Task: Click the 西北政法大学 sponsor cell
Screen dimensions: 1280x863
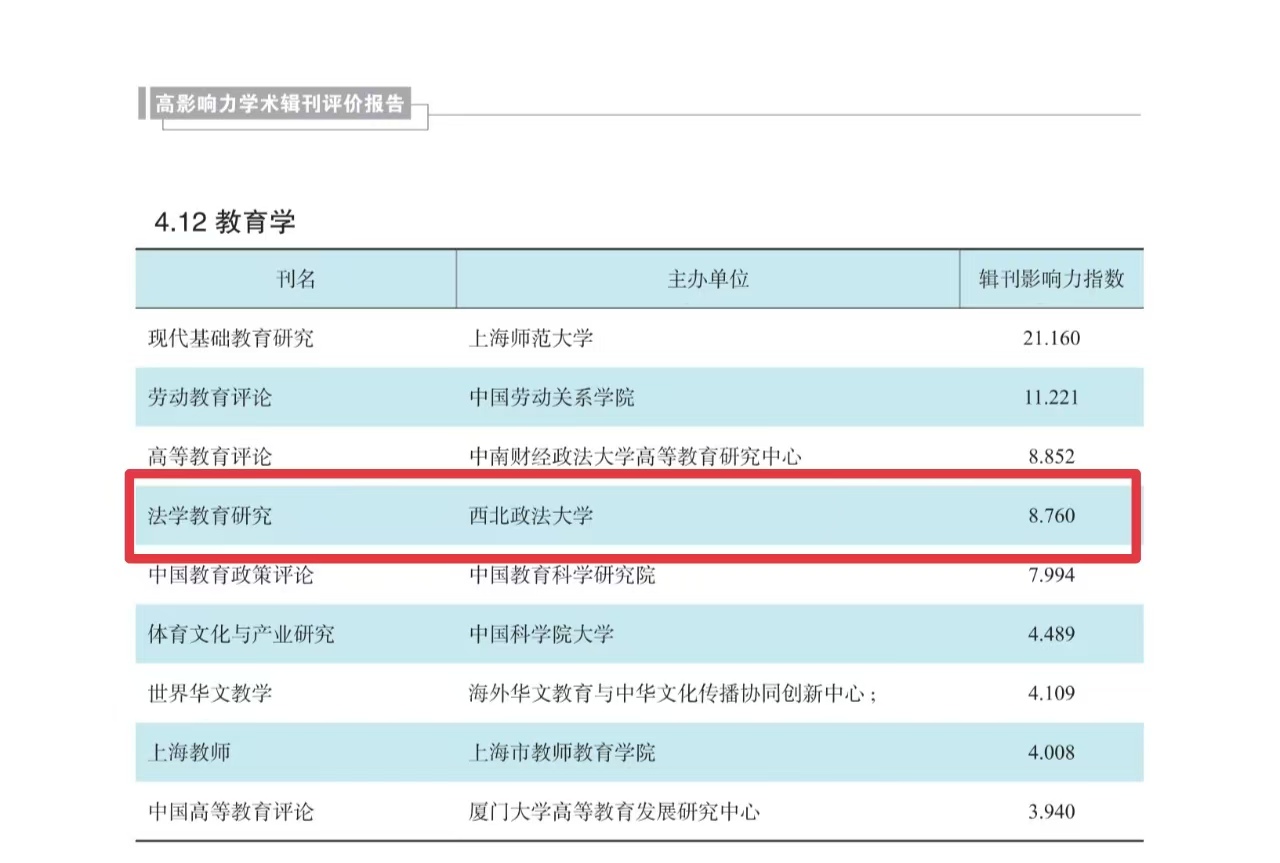Action: click(531, 517)
